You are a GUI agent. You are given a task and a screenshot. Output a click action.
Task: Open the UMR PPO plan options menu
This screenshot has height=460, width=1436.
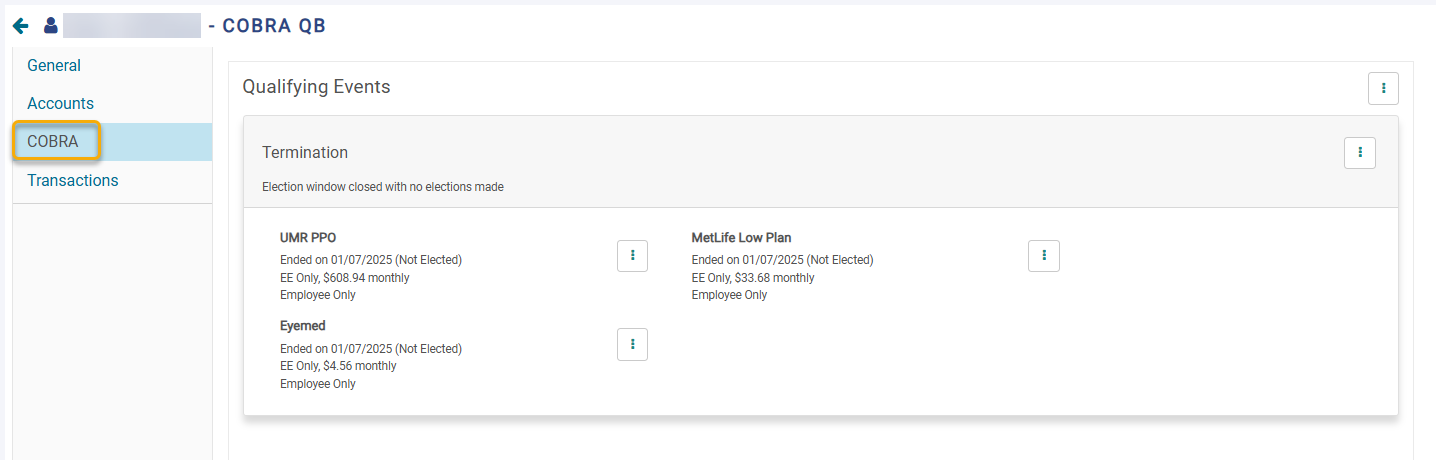(x=632, y=256)
